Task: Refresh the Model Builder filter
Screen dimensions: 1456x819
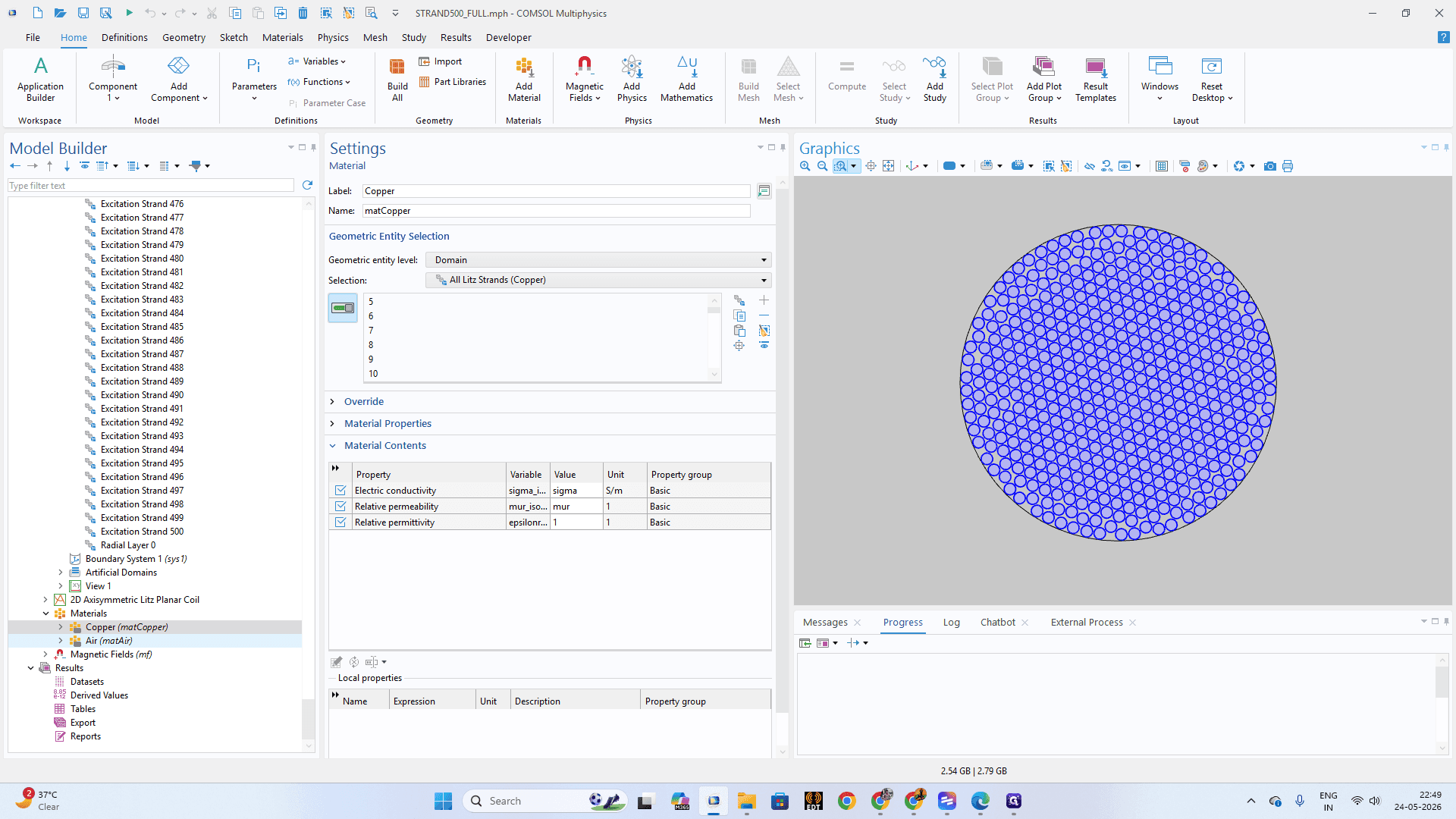Action: 307,185
